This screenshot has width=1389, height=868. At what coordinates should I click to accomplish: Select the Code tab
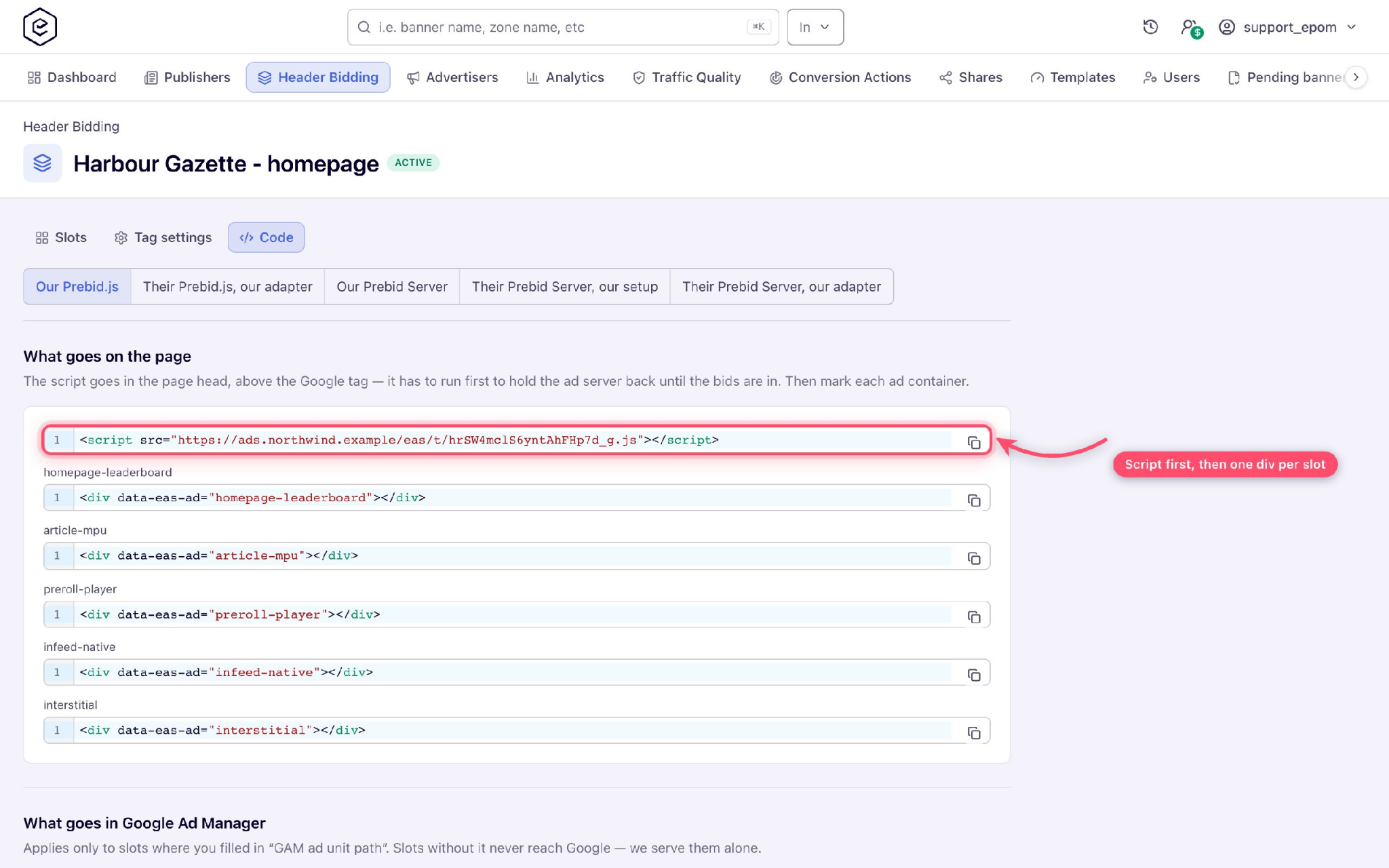click(266, 237)
